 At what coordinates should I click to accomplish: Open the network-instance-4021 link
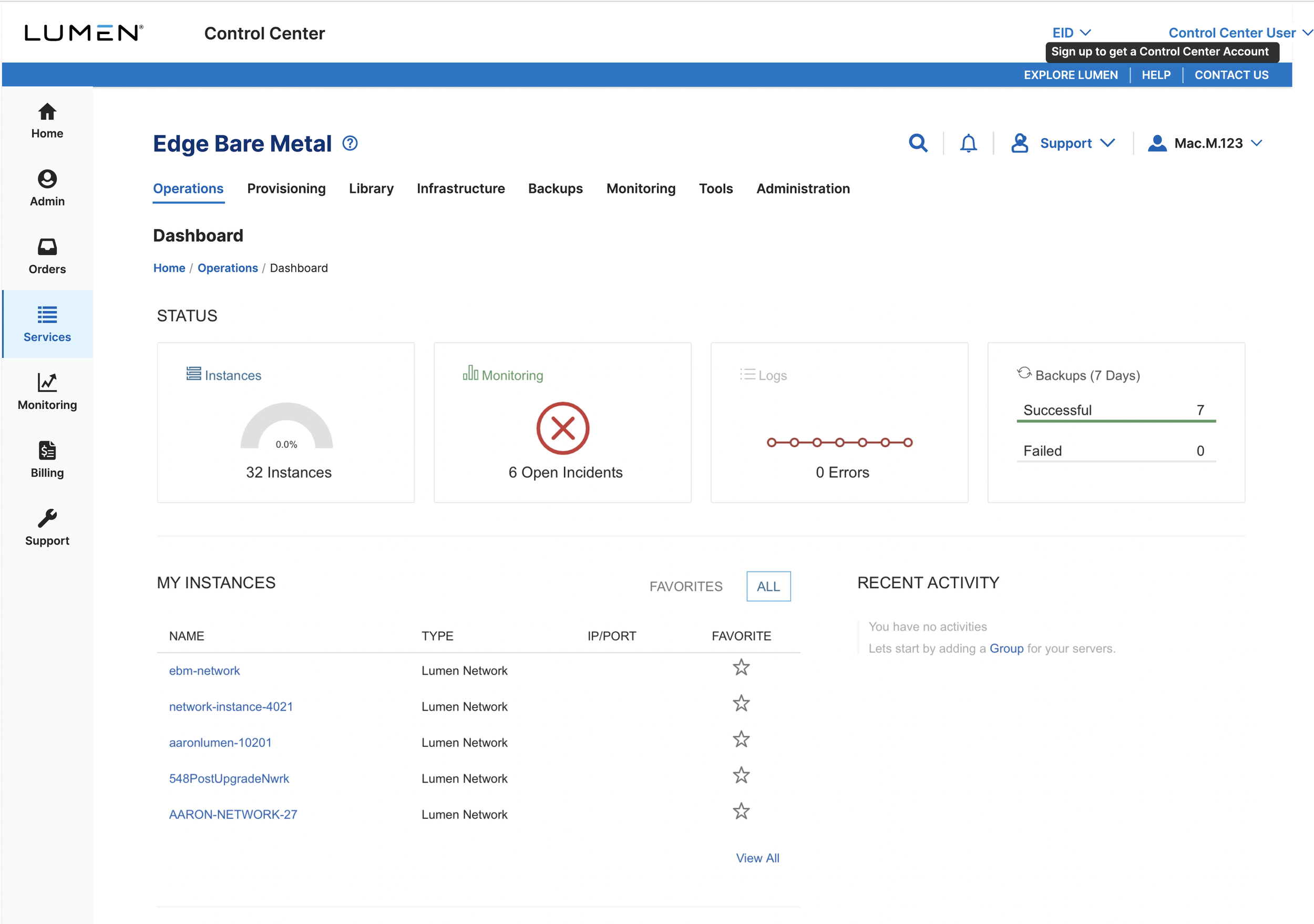point(231,706)
